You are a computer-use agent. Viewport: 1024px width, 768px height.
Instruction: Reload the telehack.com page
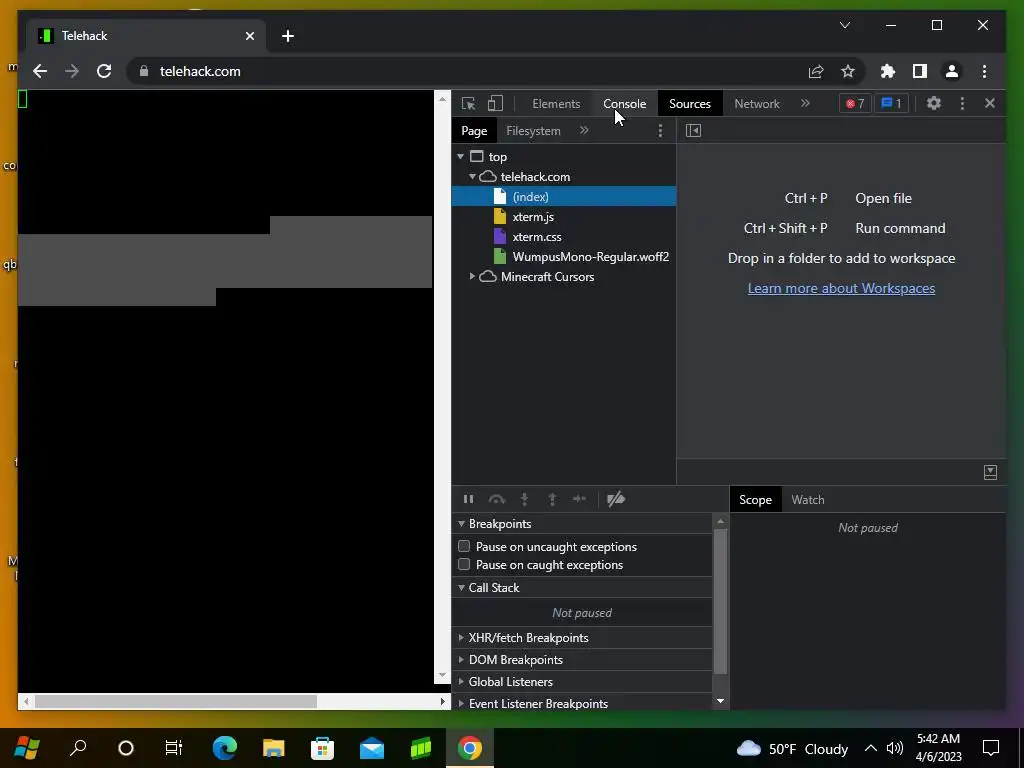pos(104,71)
